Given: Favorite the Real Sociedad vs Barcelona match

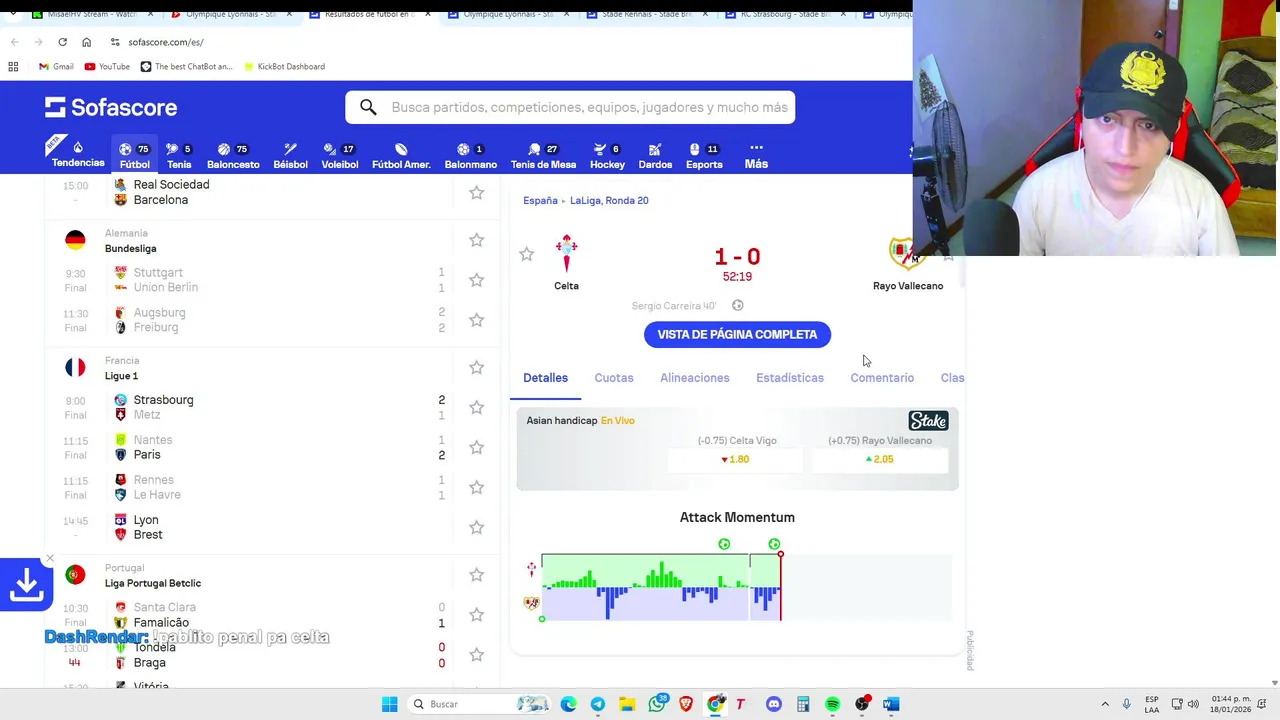Looking at the screenshot, I should coord(476,192).
